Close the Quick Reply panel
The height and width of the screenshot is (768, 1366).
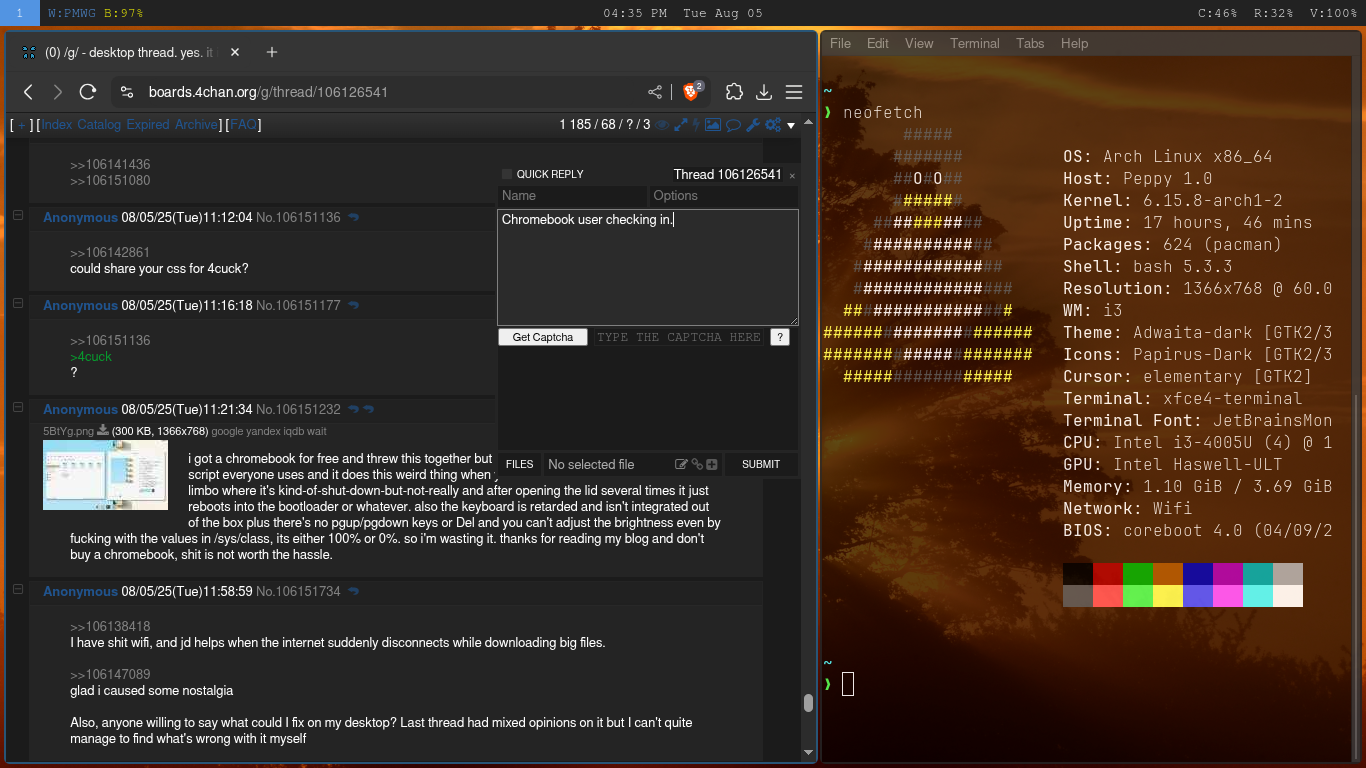point(792,175)
